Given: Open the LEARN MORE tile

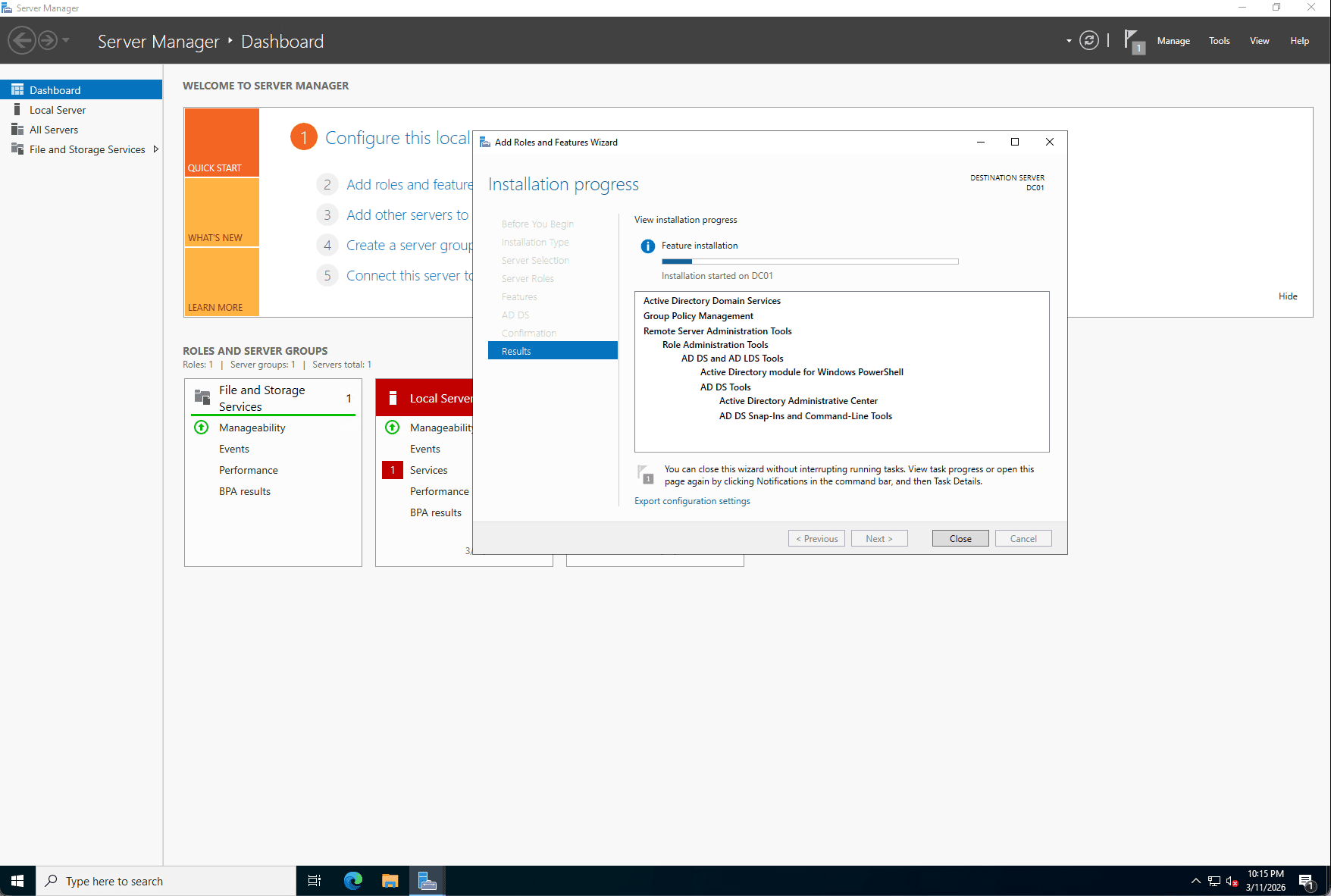Looking at the screenshot, I should pyautogui.click(x=222, y=282).
